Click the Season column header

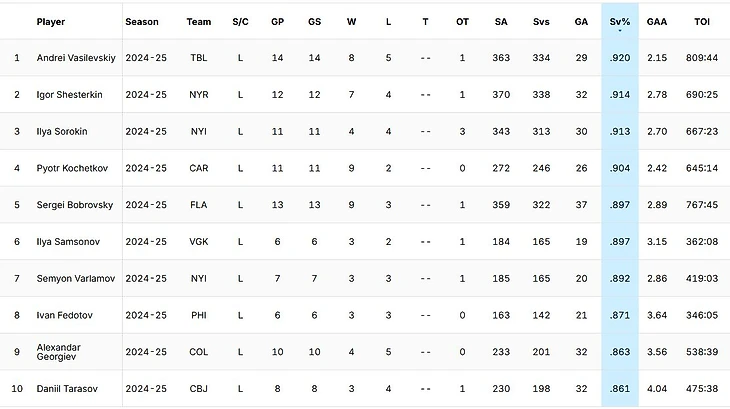click(x=142, y=21)
